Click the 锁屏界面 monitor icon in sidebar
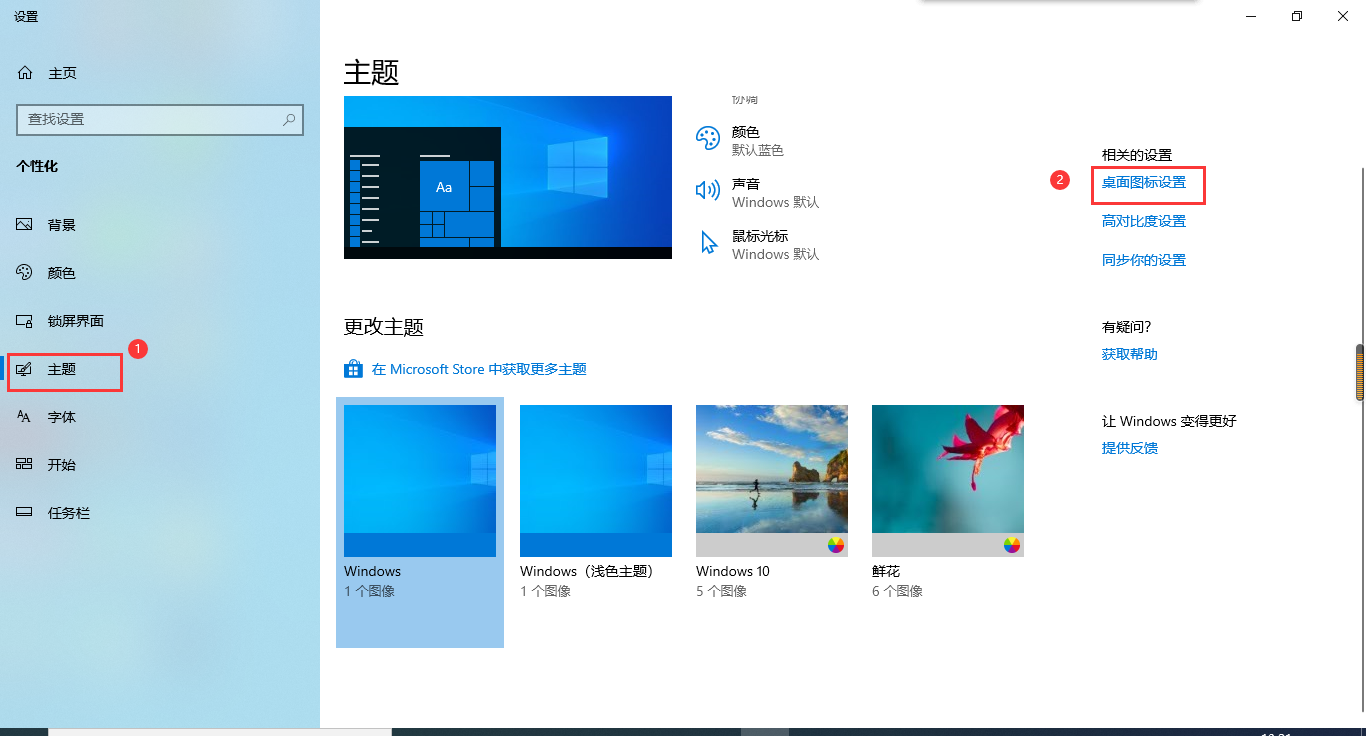1366x736 pixels. point(25,321)
